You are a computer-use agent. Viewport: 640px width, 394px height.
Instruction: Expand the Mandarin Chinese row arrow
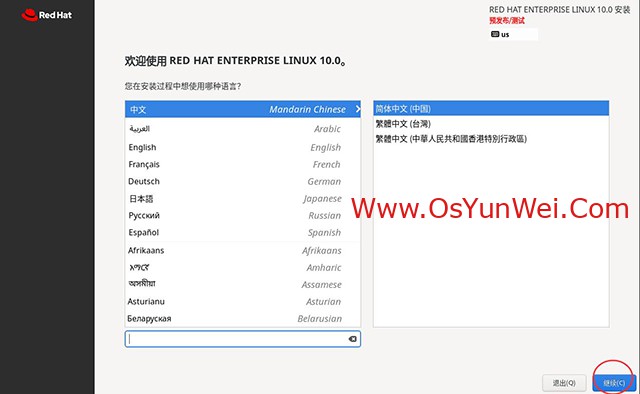coord(358,109)
